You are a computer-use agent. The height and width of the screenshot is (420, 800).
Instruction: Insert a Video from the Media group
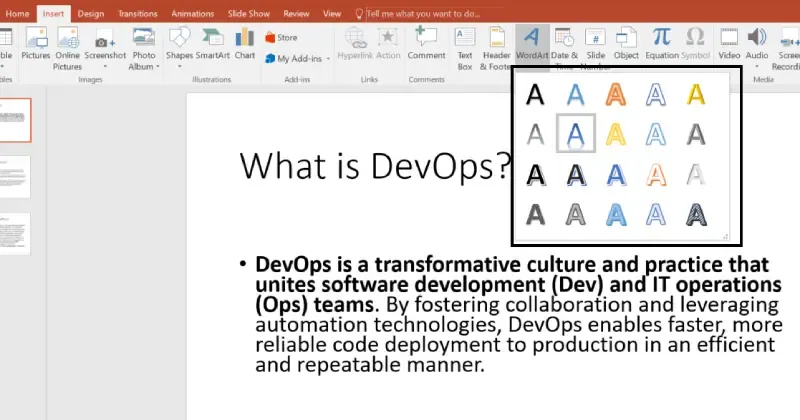729,44
